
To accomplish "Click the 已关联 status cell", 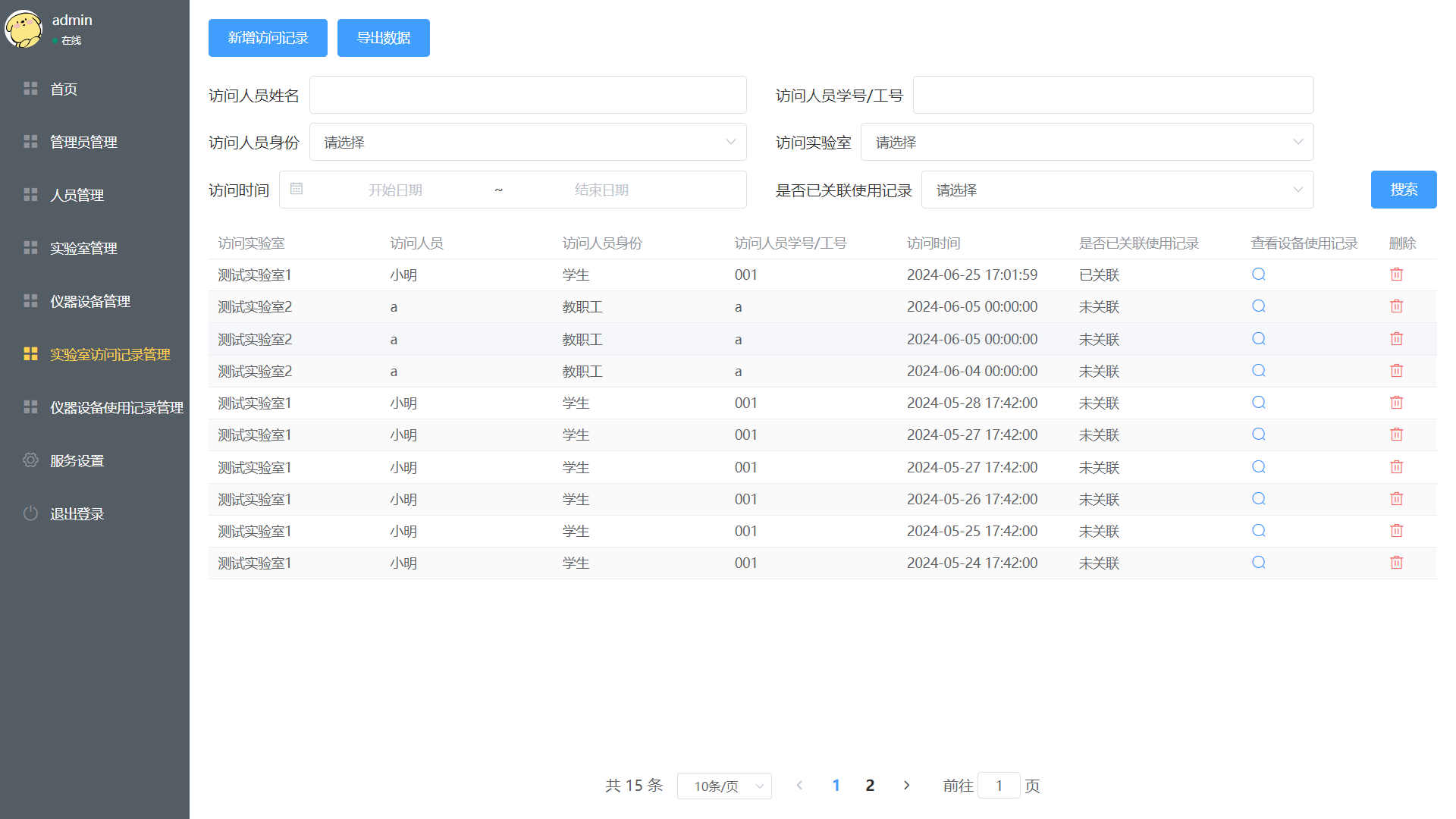I will tap(1100, 275).
